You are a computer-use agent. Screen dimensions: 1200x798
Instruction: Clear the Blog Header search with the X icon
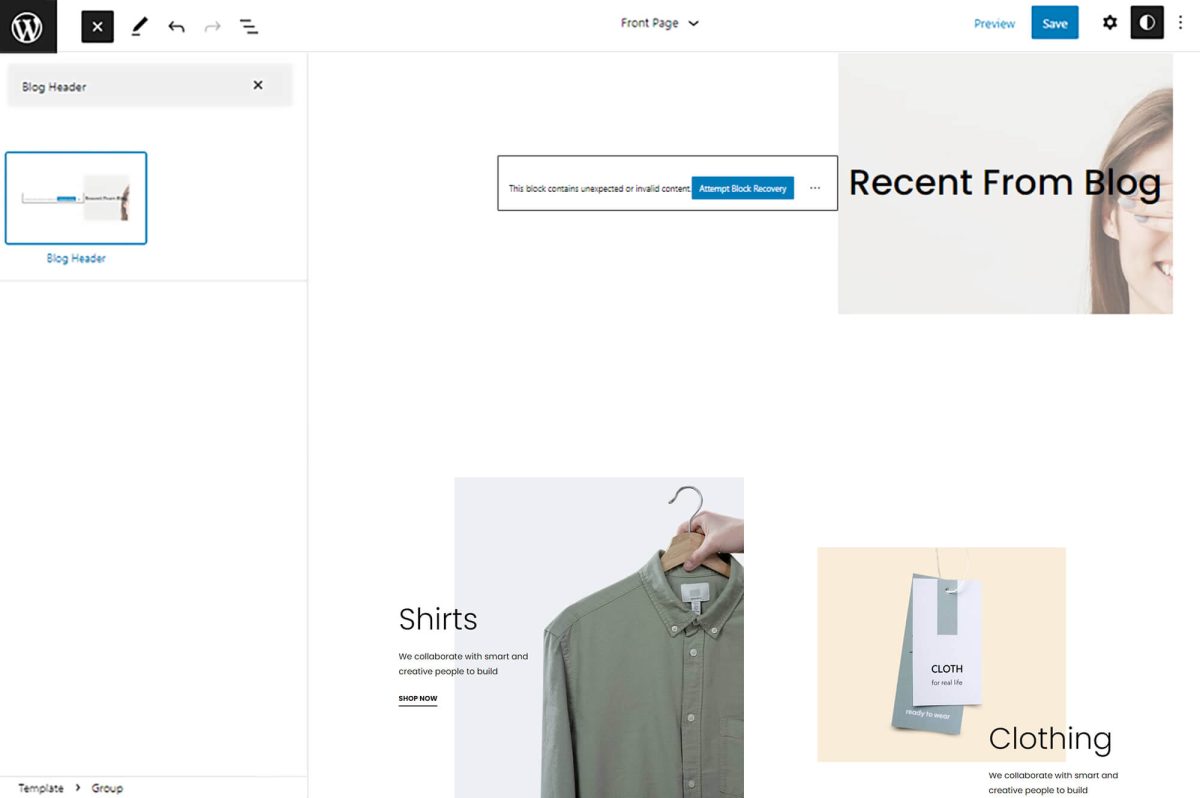(257, 85)
